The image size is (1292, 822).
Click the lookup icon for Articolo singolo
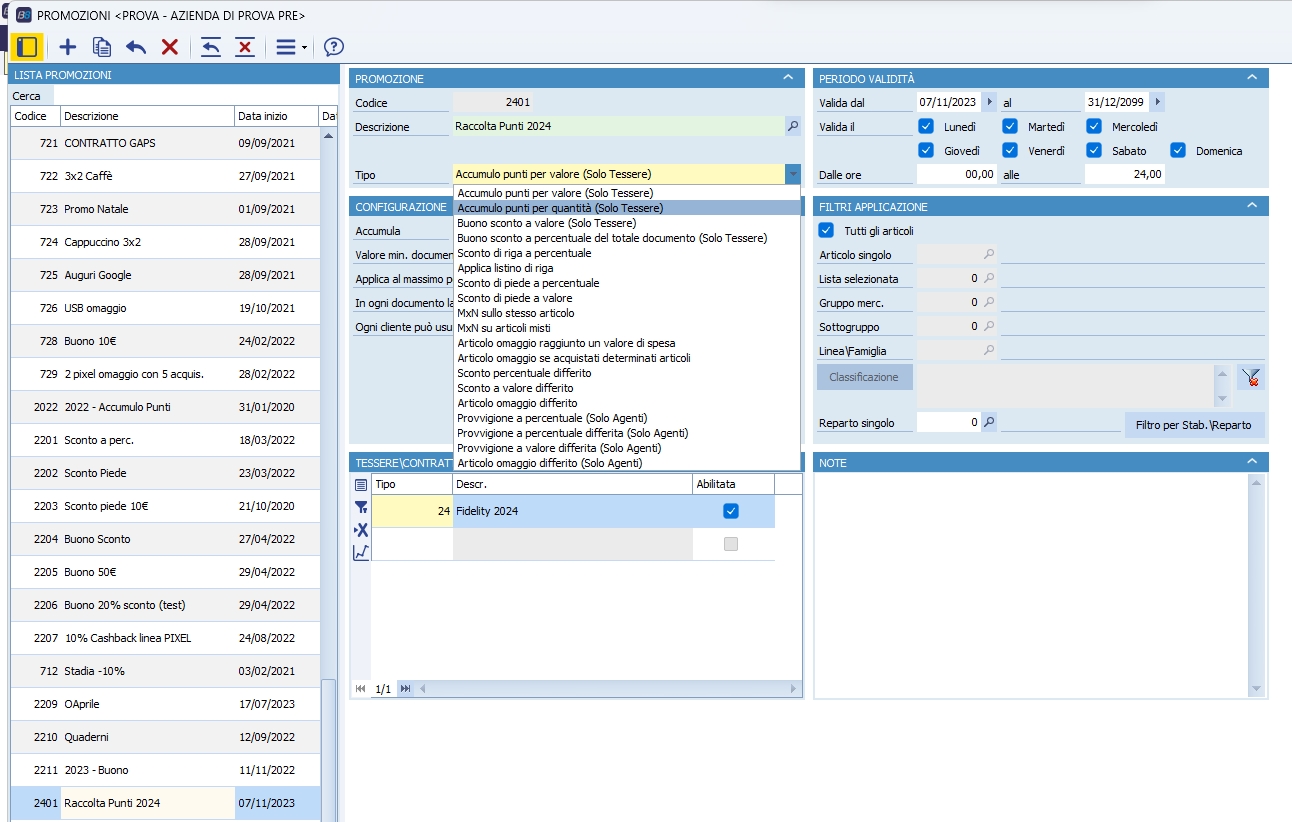coord(989,254)
